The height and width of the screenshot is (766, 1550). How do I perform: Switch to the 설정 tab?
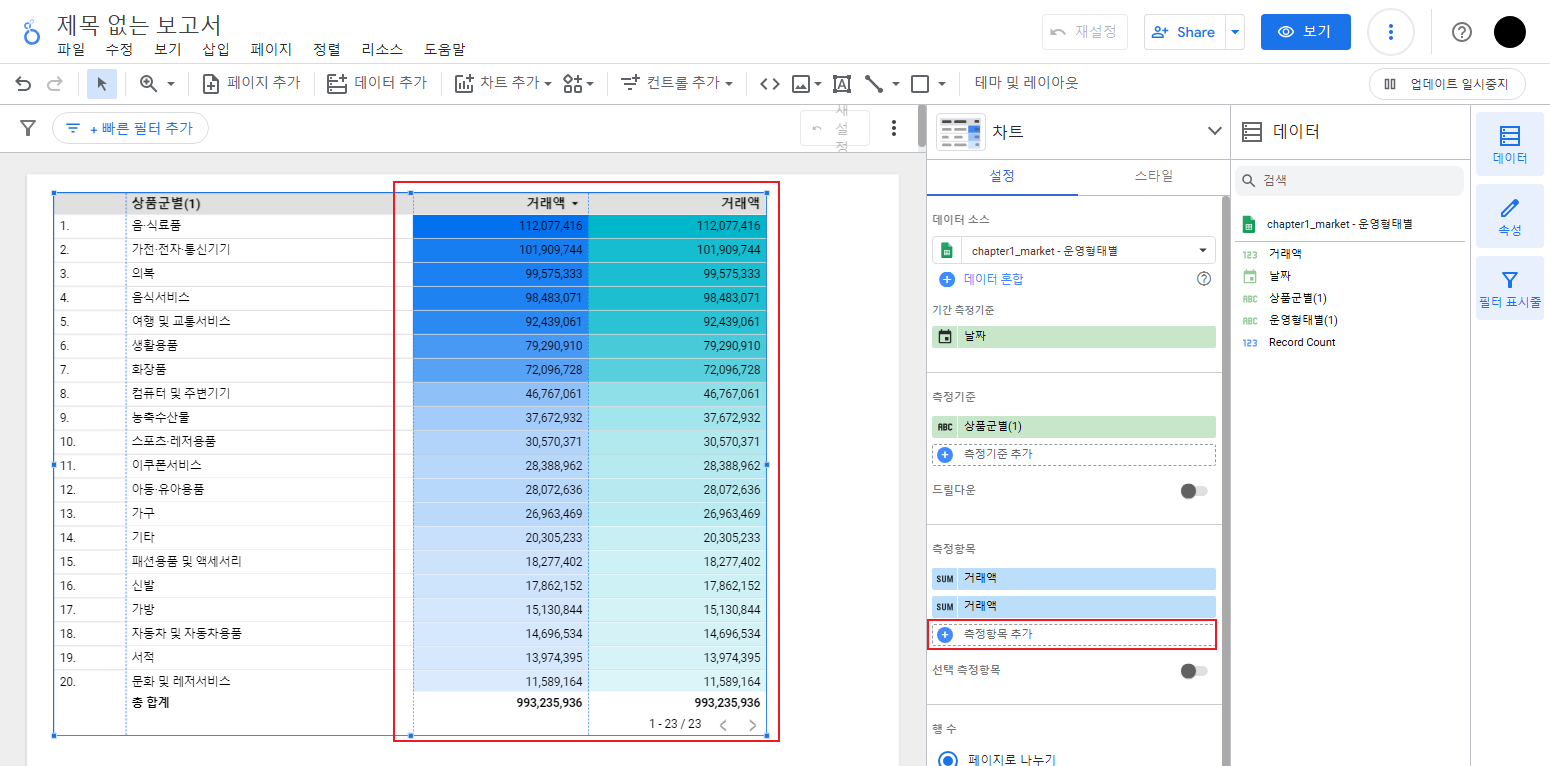point(1002,176)
